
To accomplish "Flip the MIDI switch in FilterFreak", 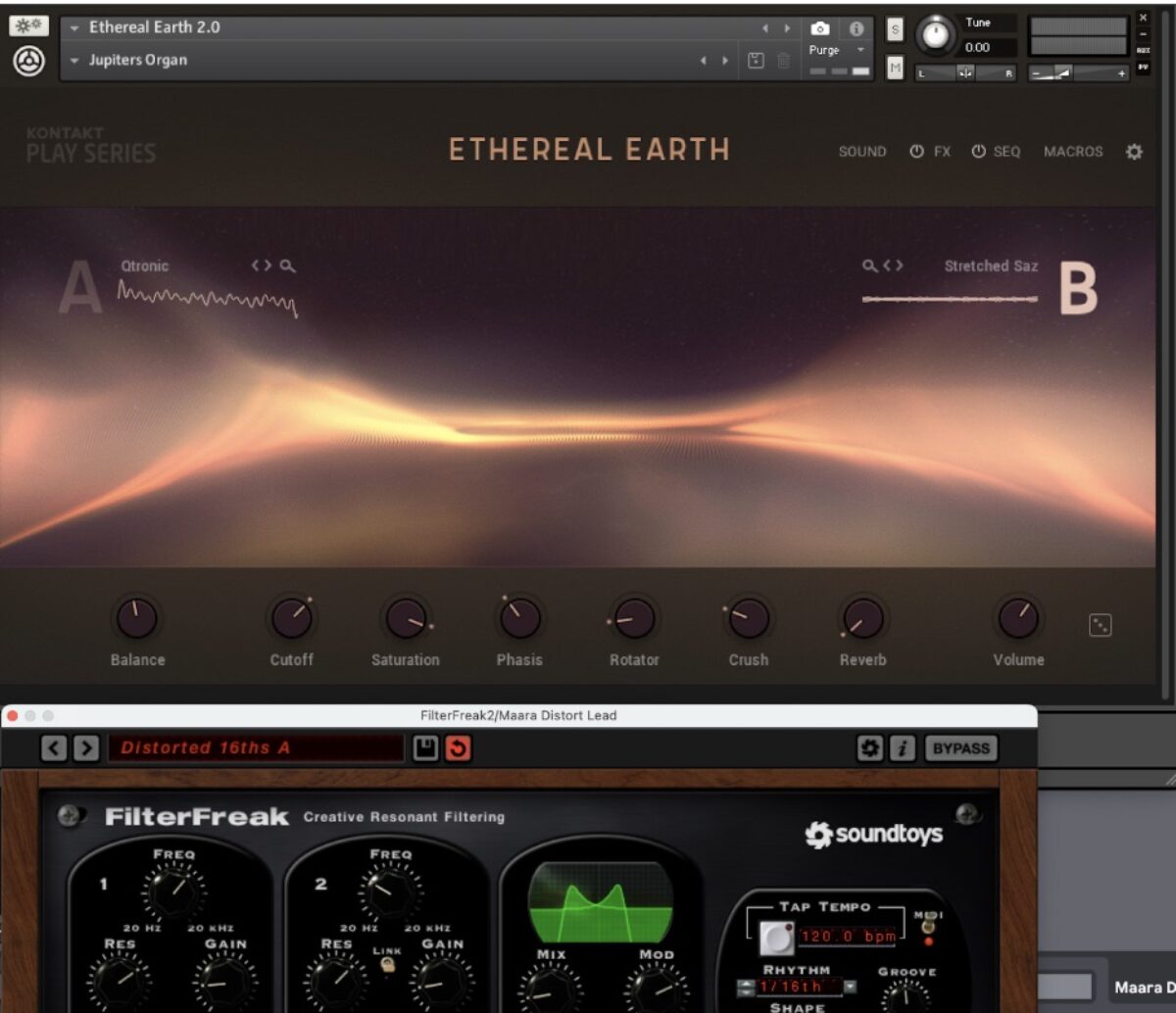I will coord(927,925).
